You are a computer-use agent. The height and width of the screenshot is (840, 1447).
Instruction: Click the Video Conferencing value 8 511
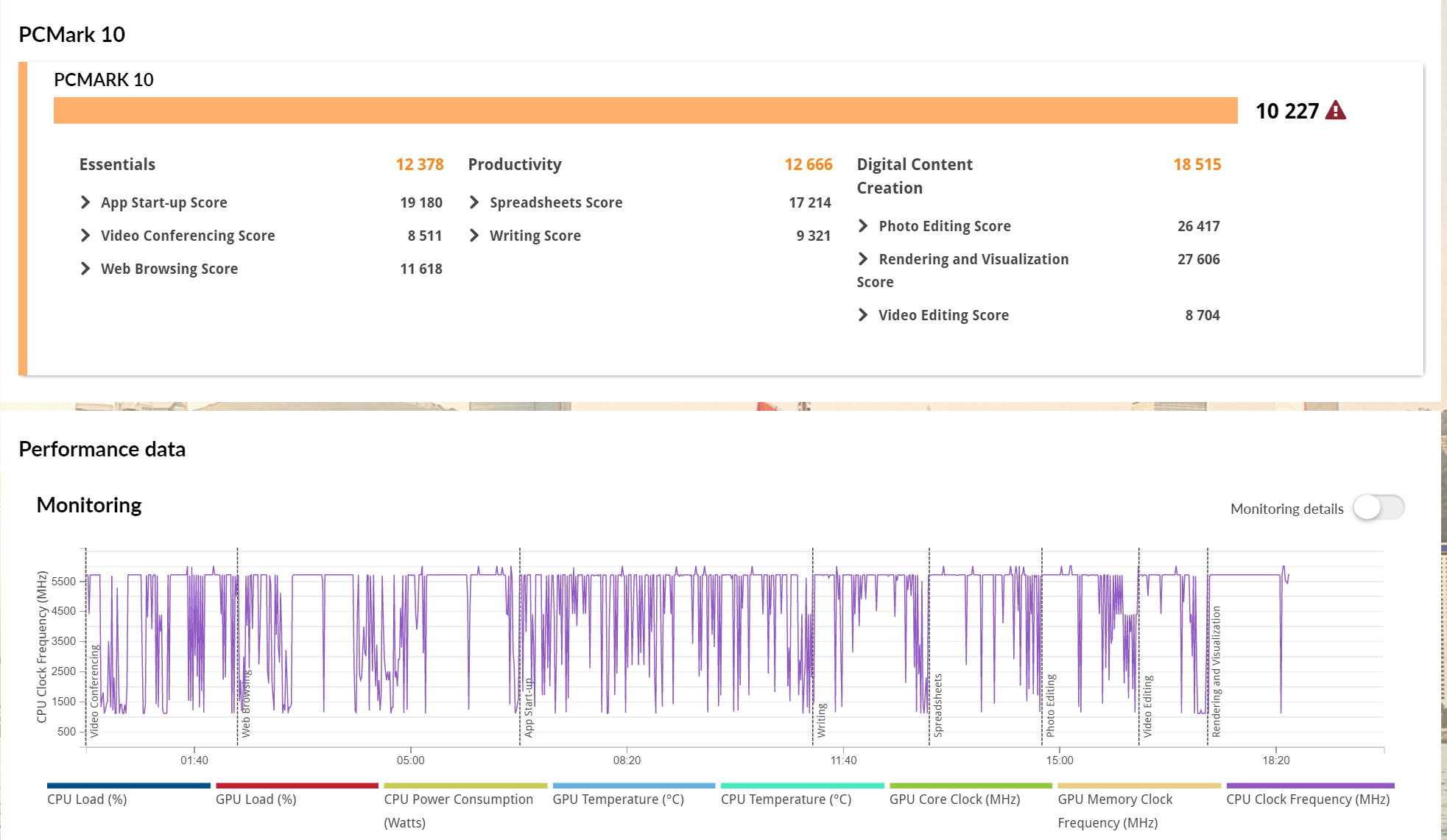coord(425,236)
